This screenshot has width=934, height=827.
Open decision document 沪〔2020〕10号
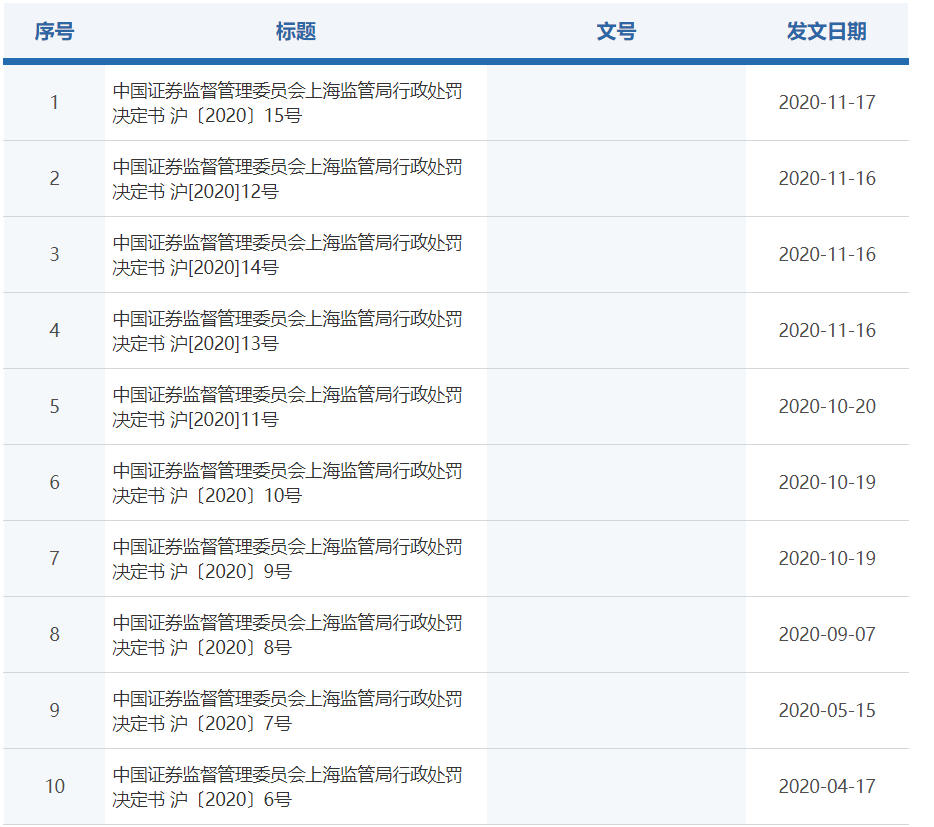[x=287, y=483]
